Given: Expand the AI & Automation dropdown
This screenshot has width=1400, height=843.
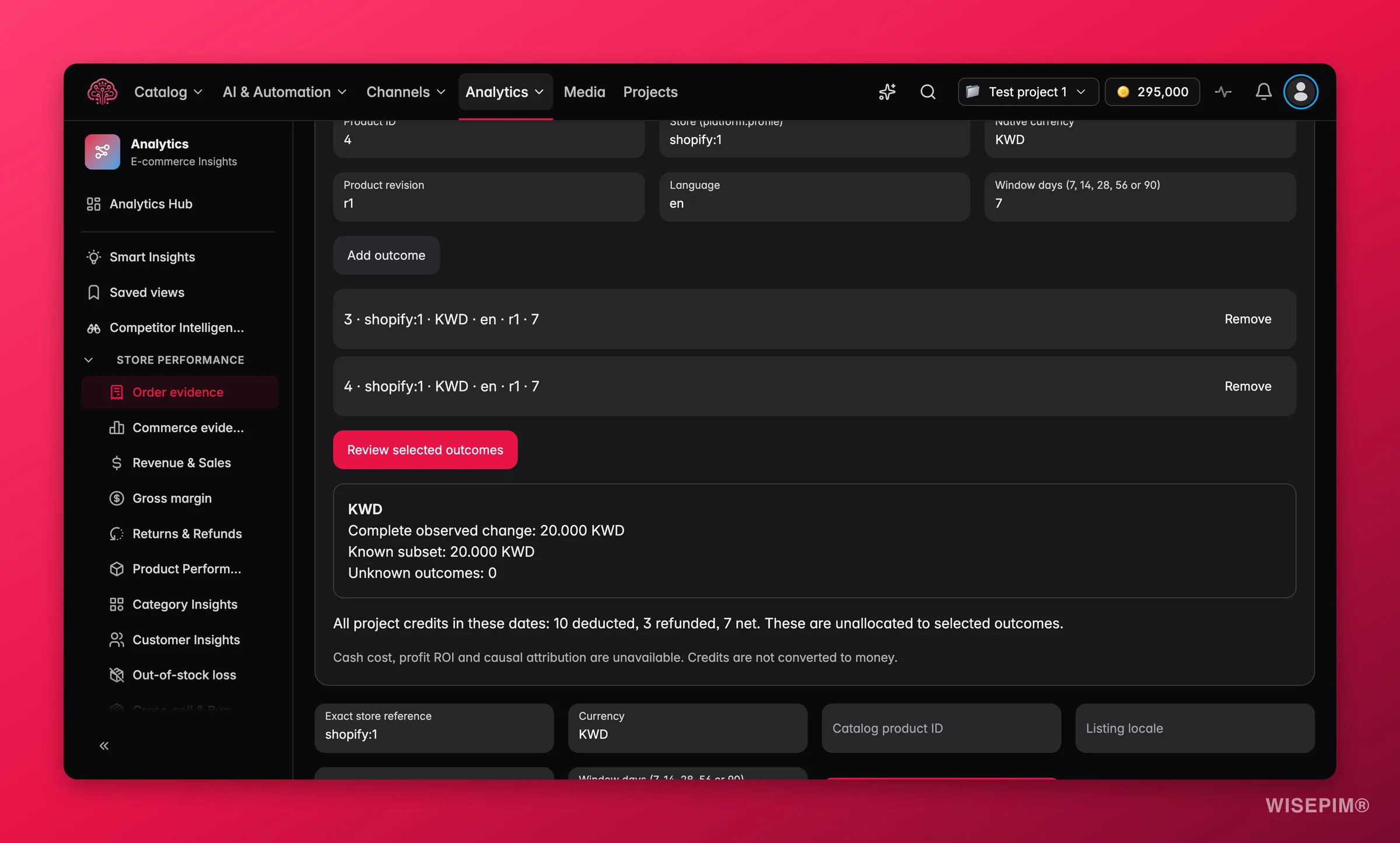Looking at the screenshot, I should [x=284, y=92].
